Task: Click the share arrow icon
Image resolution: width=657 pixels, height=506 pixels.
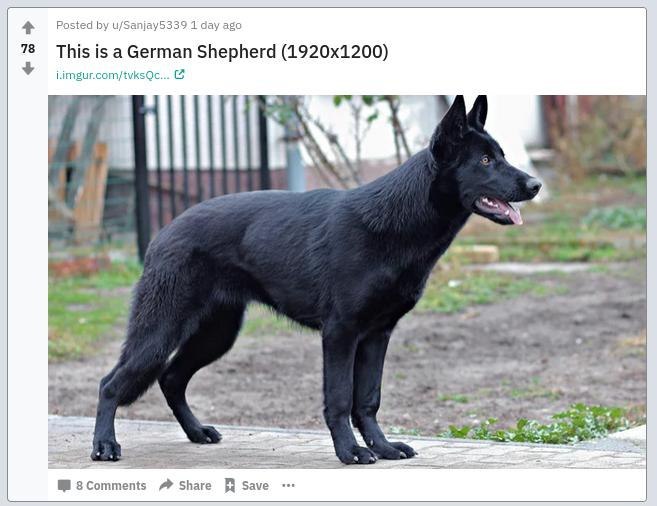Action: 166,485
